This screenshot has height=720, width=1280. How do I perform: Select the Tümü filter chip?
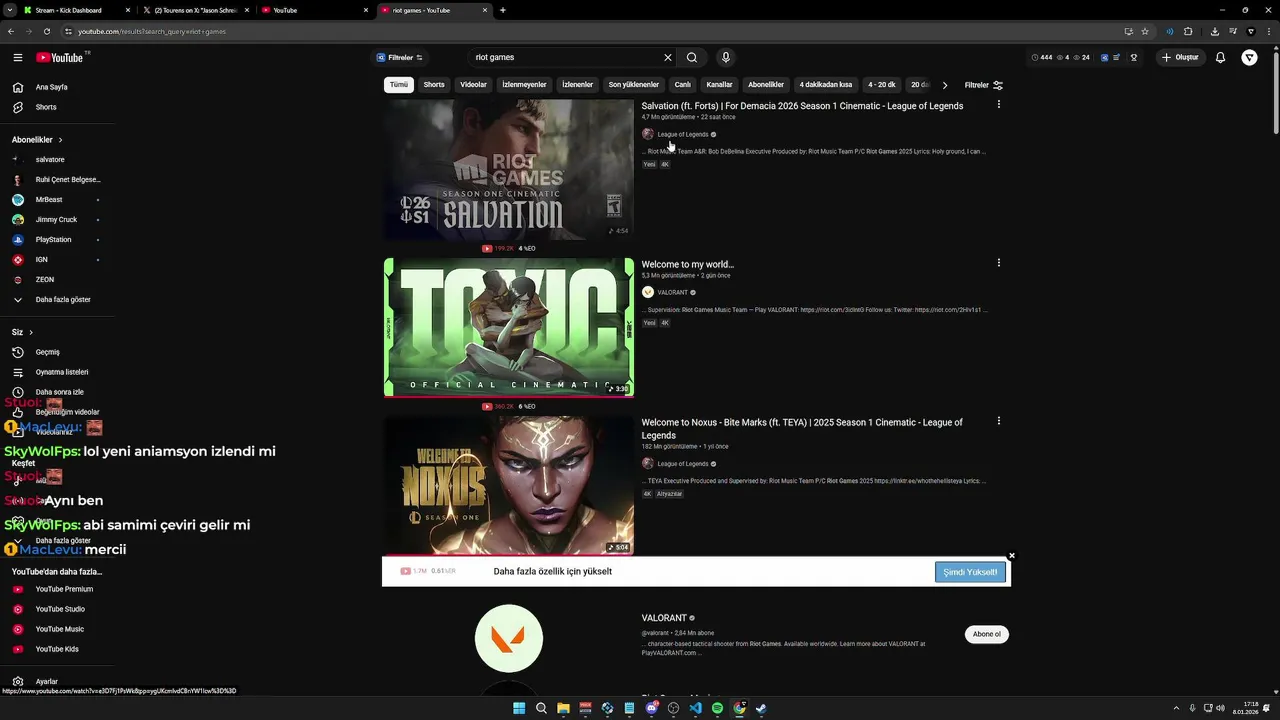click(x=399, y=85)
